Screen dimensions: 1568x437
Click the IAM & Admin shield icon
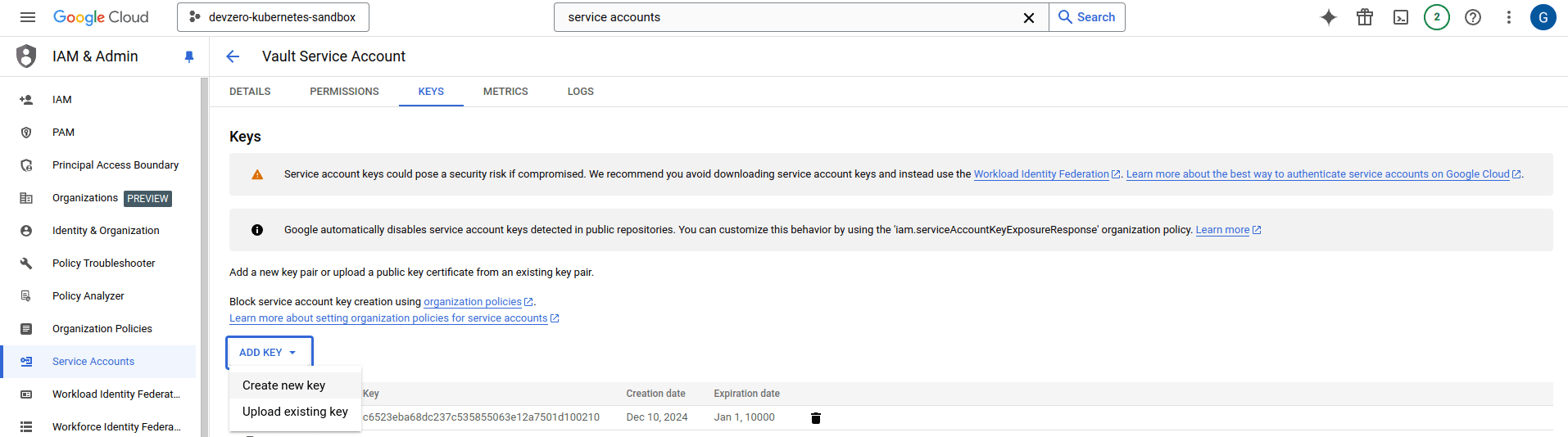27,56
